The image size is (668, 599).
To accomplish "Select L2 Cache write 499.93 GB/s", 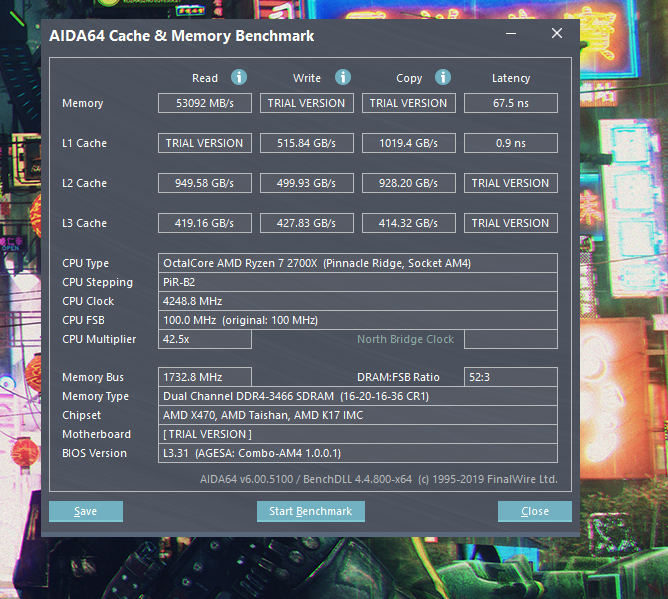I will 307,183.
